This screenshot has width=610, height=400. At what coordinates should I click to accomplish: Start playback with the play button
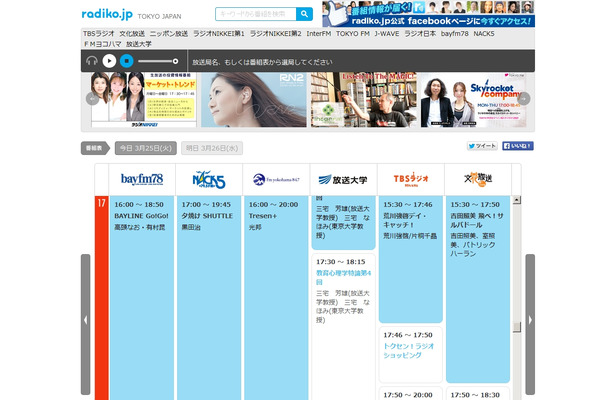point(109,61)
